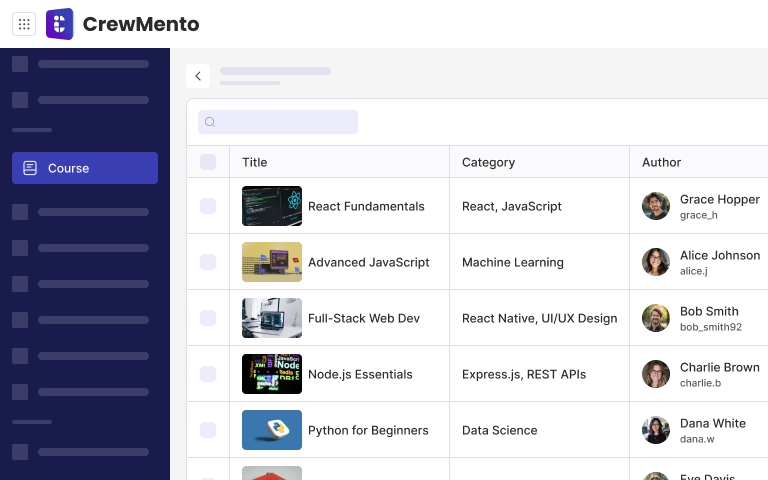Click the grace_h username
Screen dimensions: 768x480
[x=698, y=215]
